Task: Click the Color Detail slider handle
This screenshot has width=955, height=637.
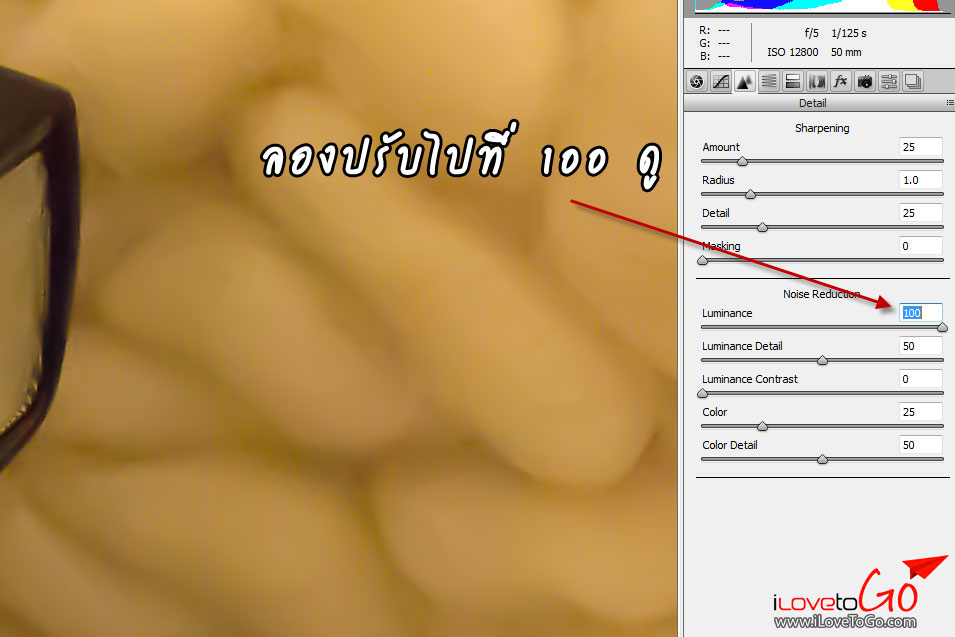Action: tap(822, 459)
